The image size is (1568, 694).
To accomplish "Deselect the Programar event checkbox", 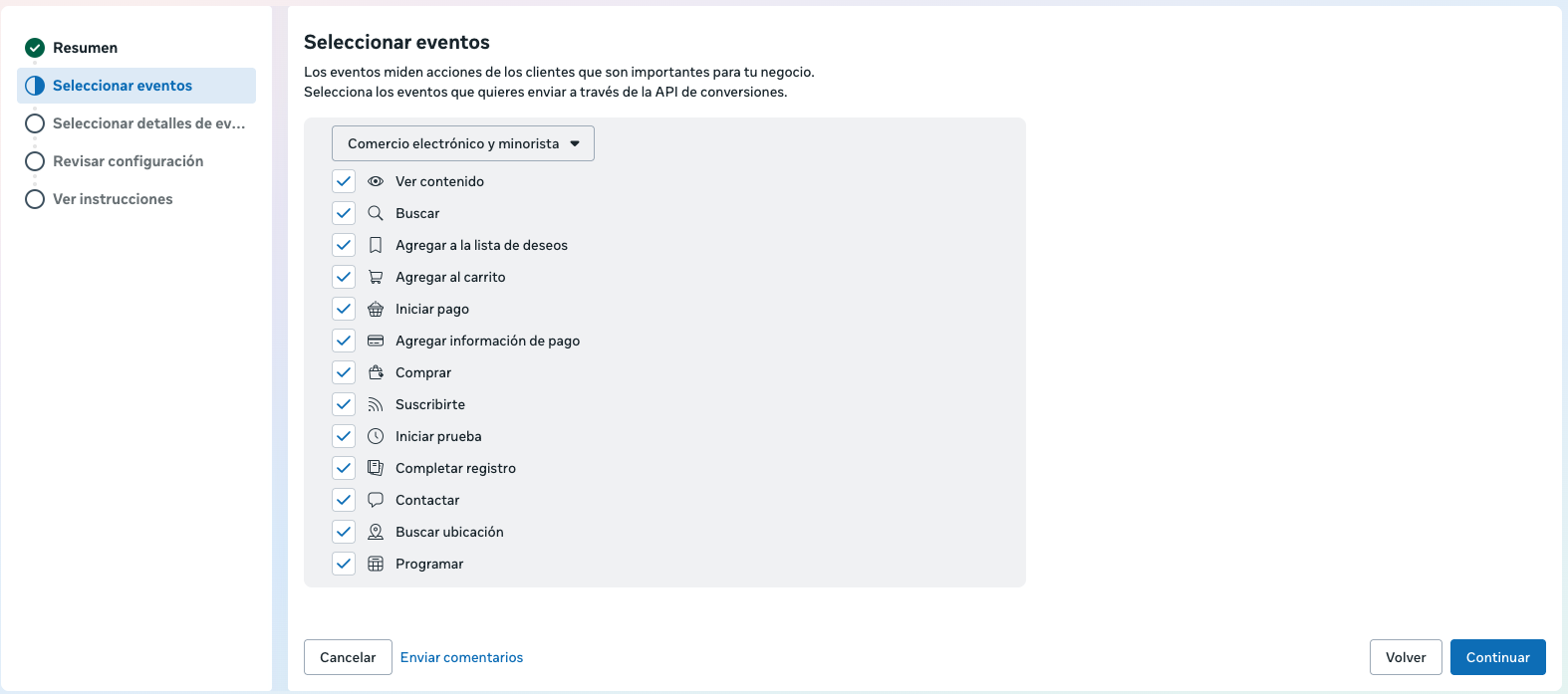I will (x=344, y=564).
